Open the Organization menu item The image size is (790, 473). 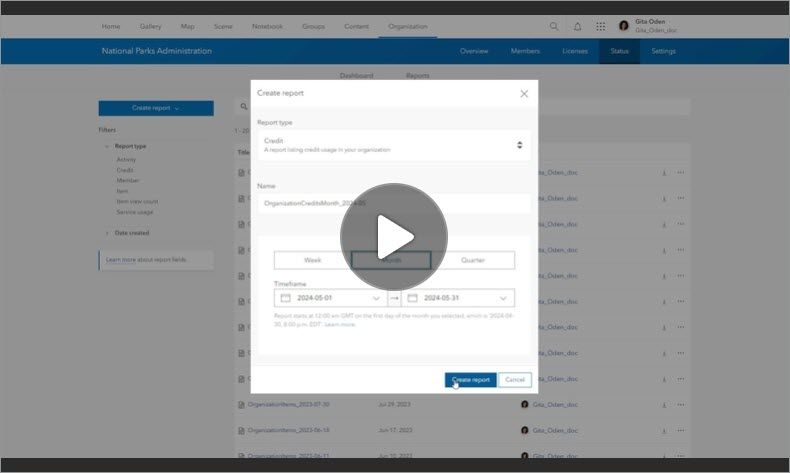408,26
